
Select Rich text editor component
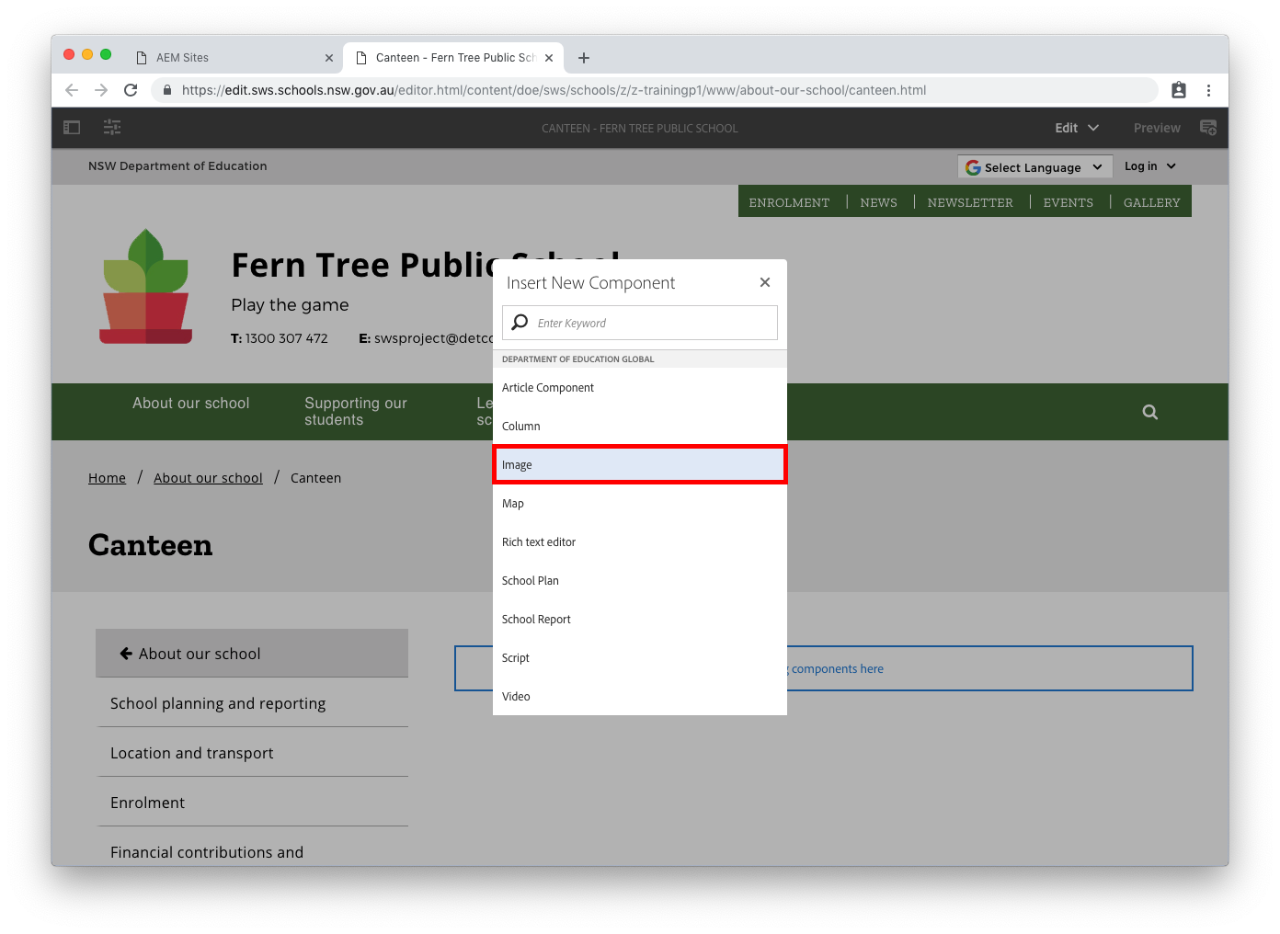640,542
